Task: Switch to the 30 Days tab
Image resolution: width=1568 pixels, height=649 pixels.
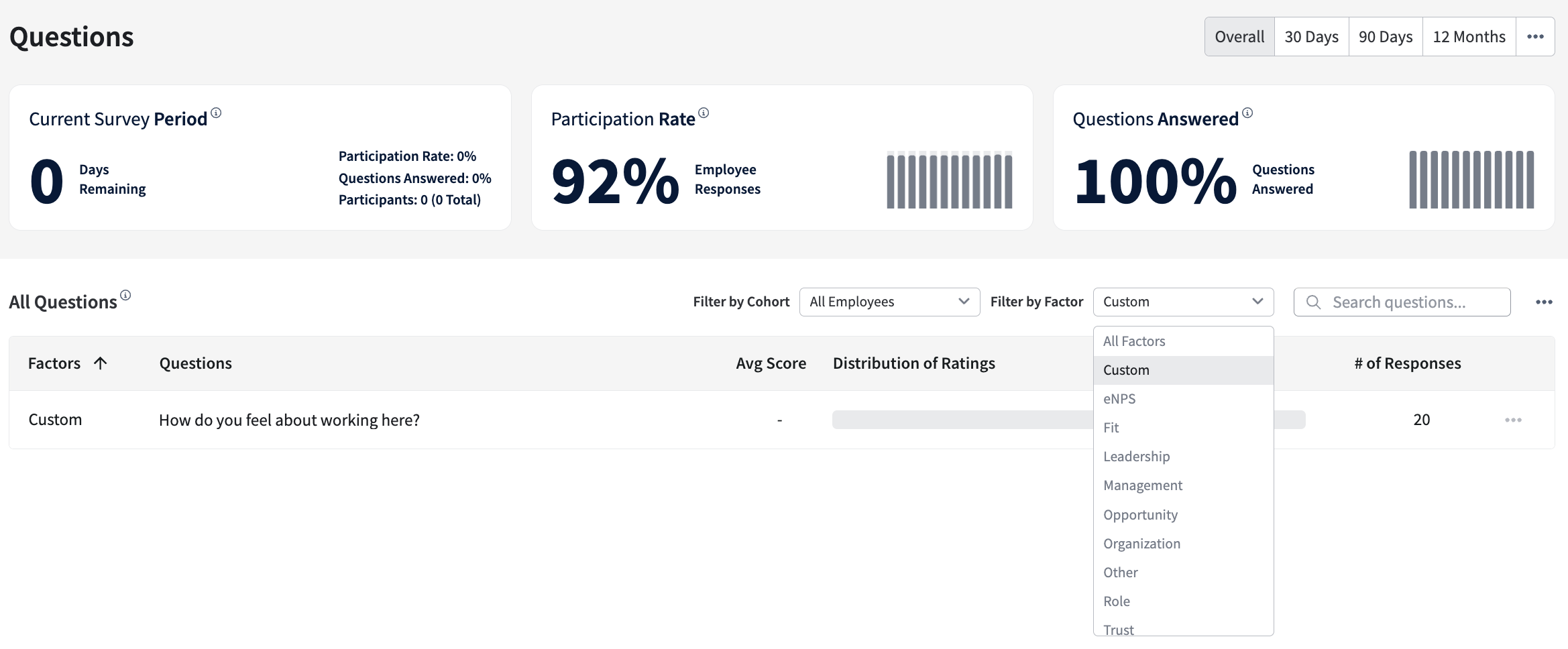Action: [x=1311, y=37]
